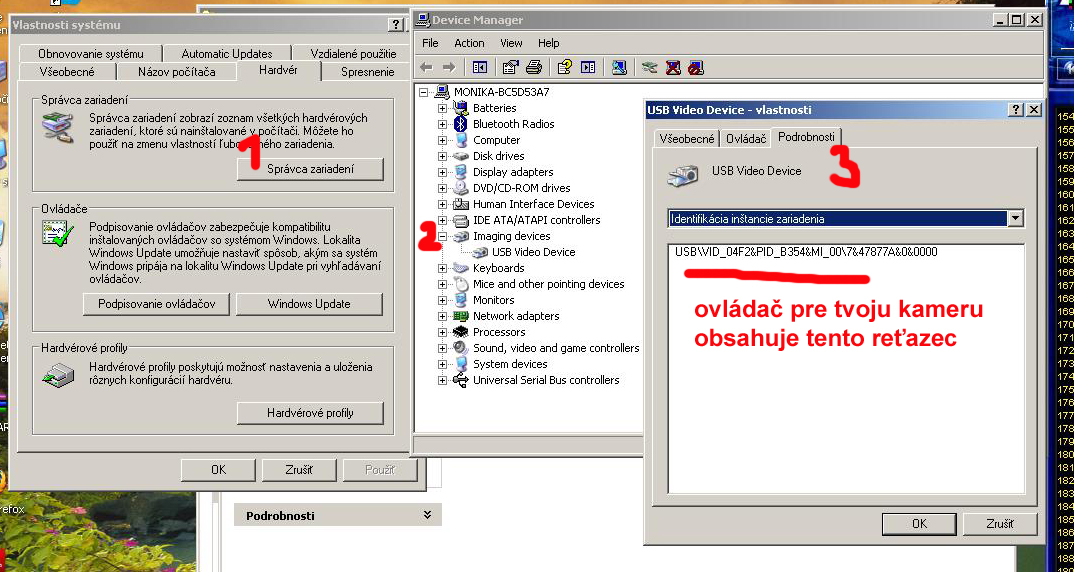Click OK in Vlastnosti systému dialog
The width and height of the screenshot is (1074, 572).
(x=218, y=470)
